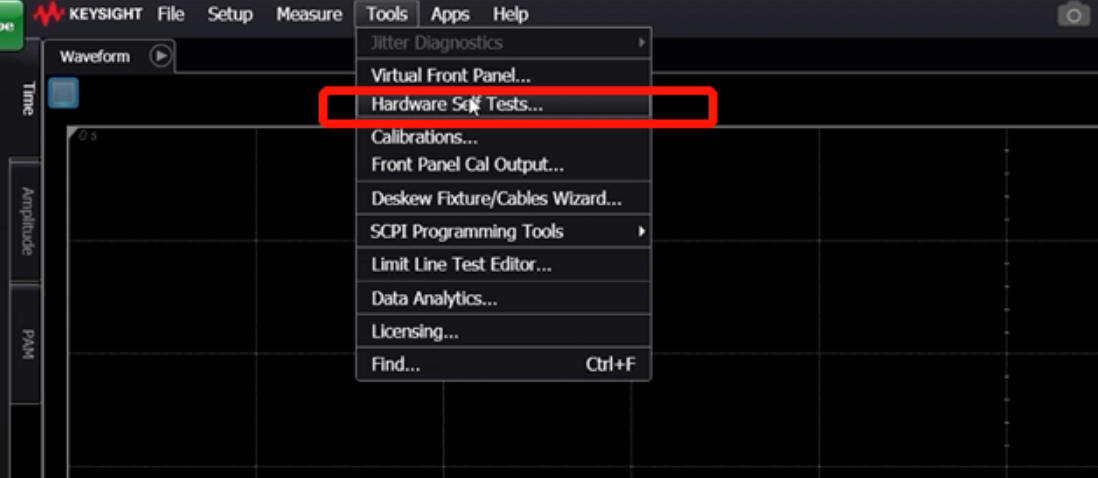1098x478 pixels.
Task: Launch the Deskew Fixture/Cables Wizard
Action: (496, 199)
